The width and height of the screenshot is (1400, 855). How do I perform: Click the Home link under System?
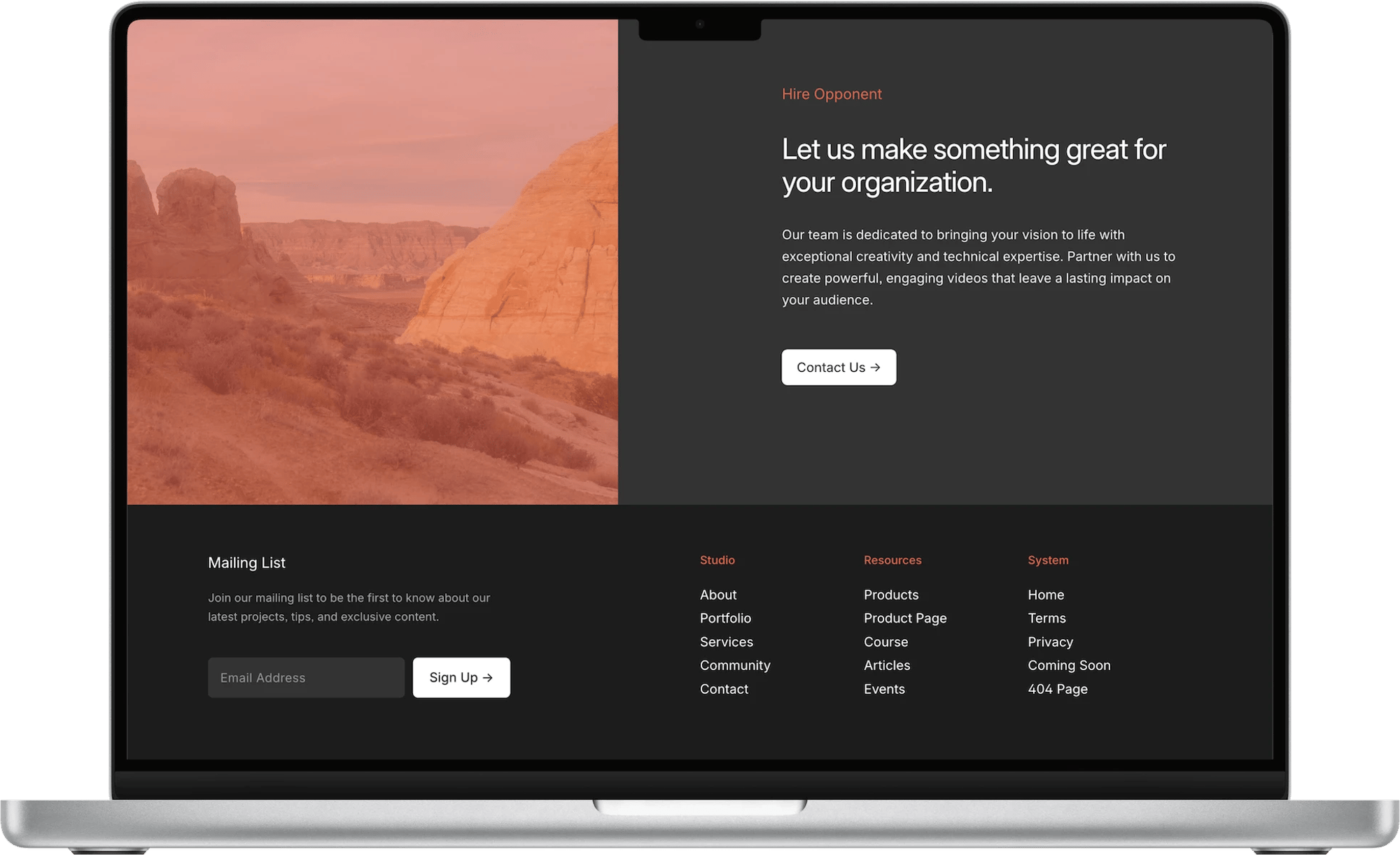1046,595
